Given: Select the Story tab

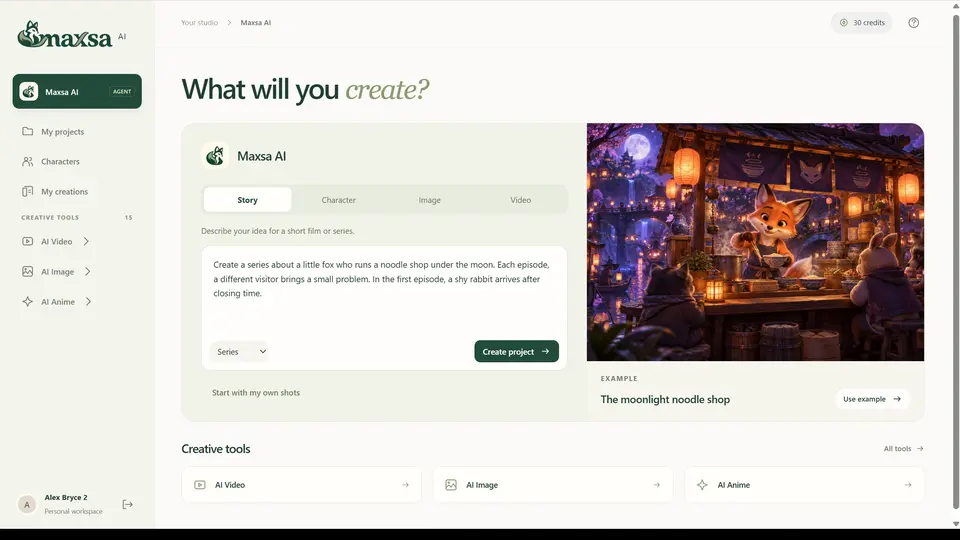Looking at the screenshot, I should tap(247, 200).
